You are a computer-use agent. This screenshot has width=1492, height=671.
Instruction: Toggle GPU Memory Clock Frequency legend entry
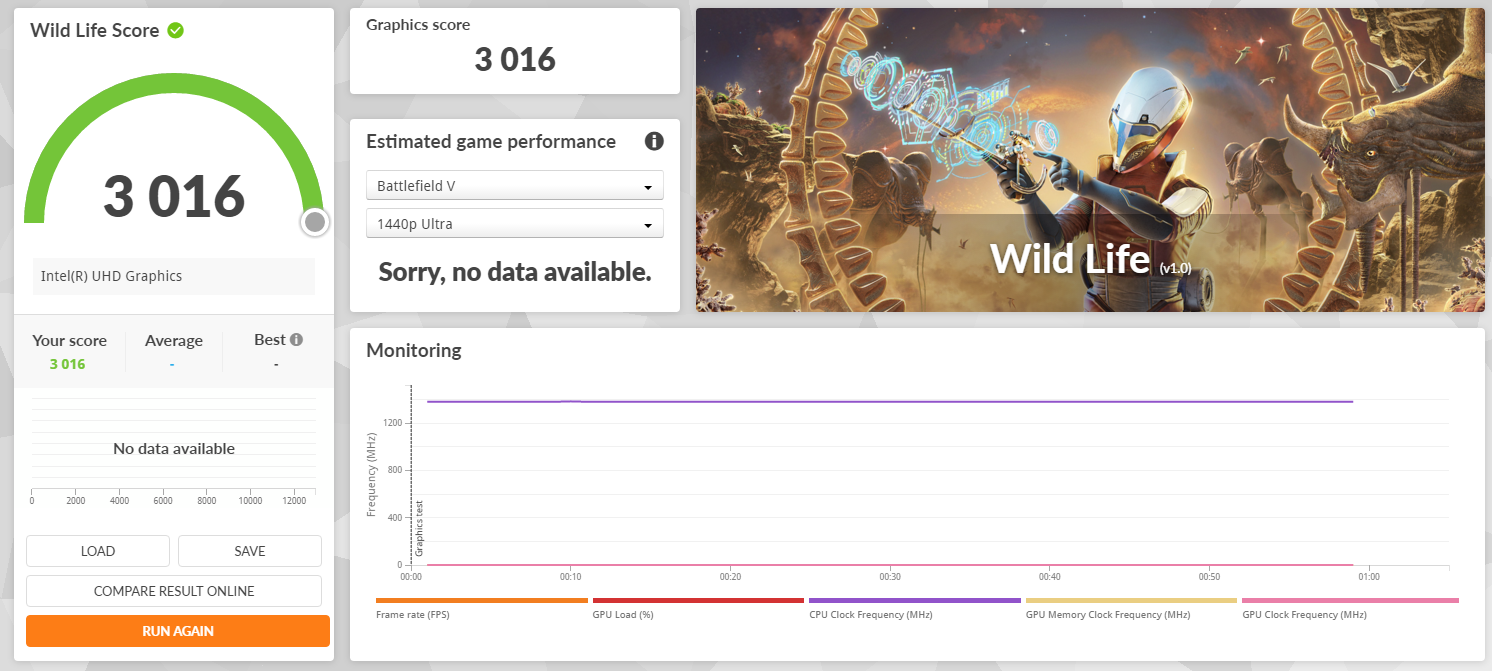pyautogui.click(x=1131, y=608)
